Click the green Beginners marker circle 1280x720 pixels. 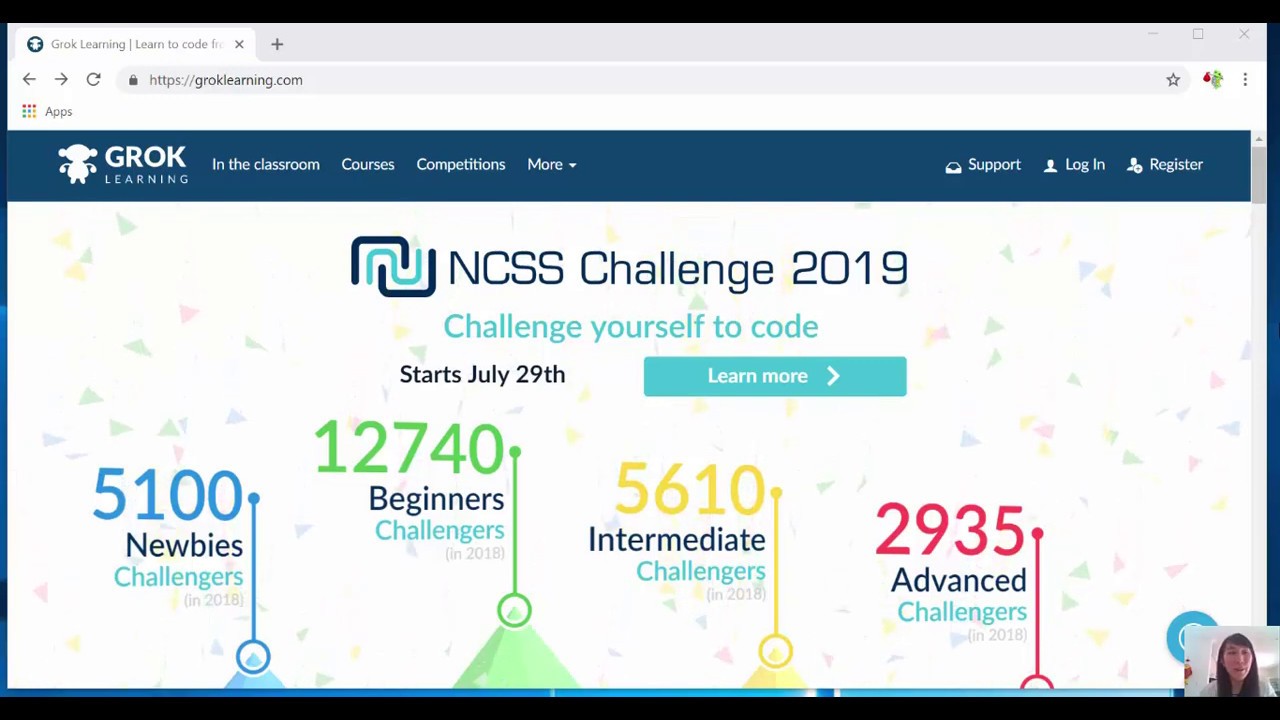tap(514, 610)
